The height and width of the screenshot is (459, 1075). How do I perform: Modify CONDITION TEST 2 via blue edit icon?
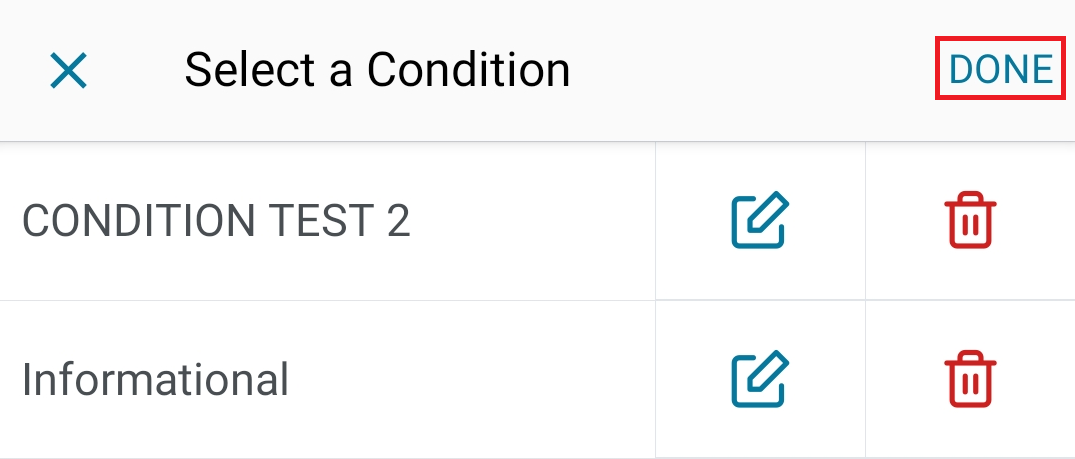click(x=760, y=221)
